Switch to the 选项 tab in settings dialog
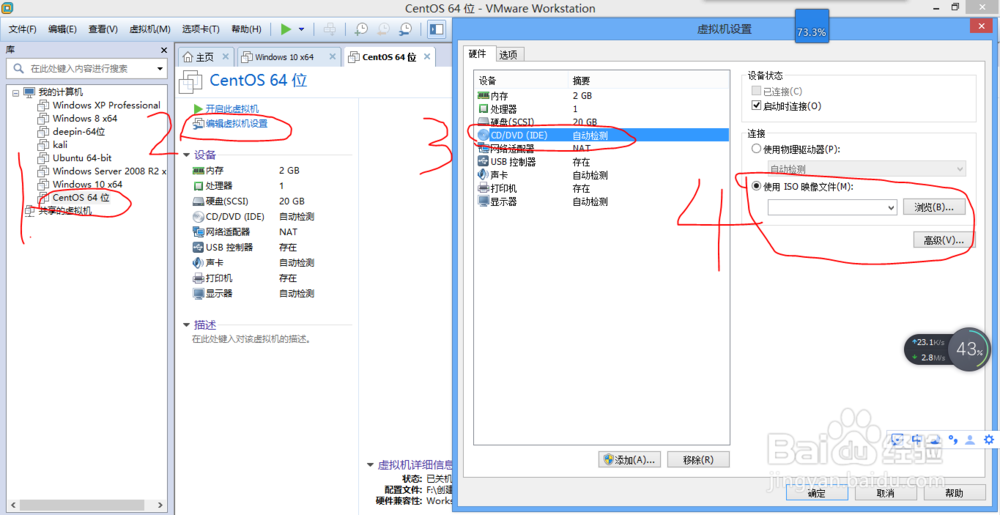Image resolution: width=1000 pixels, height=515 pixels. [508, 55]
